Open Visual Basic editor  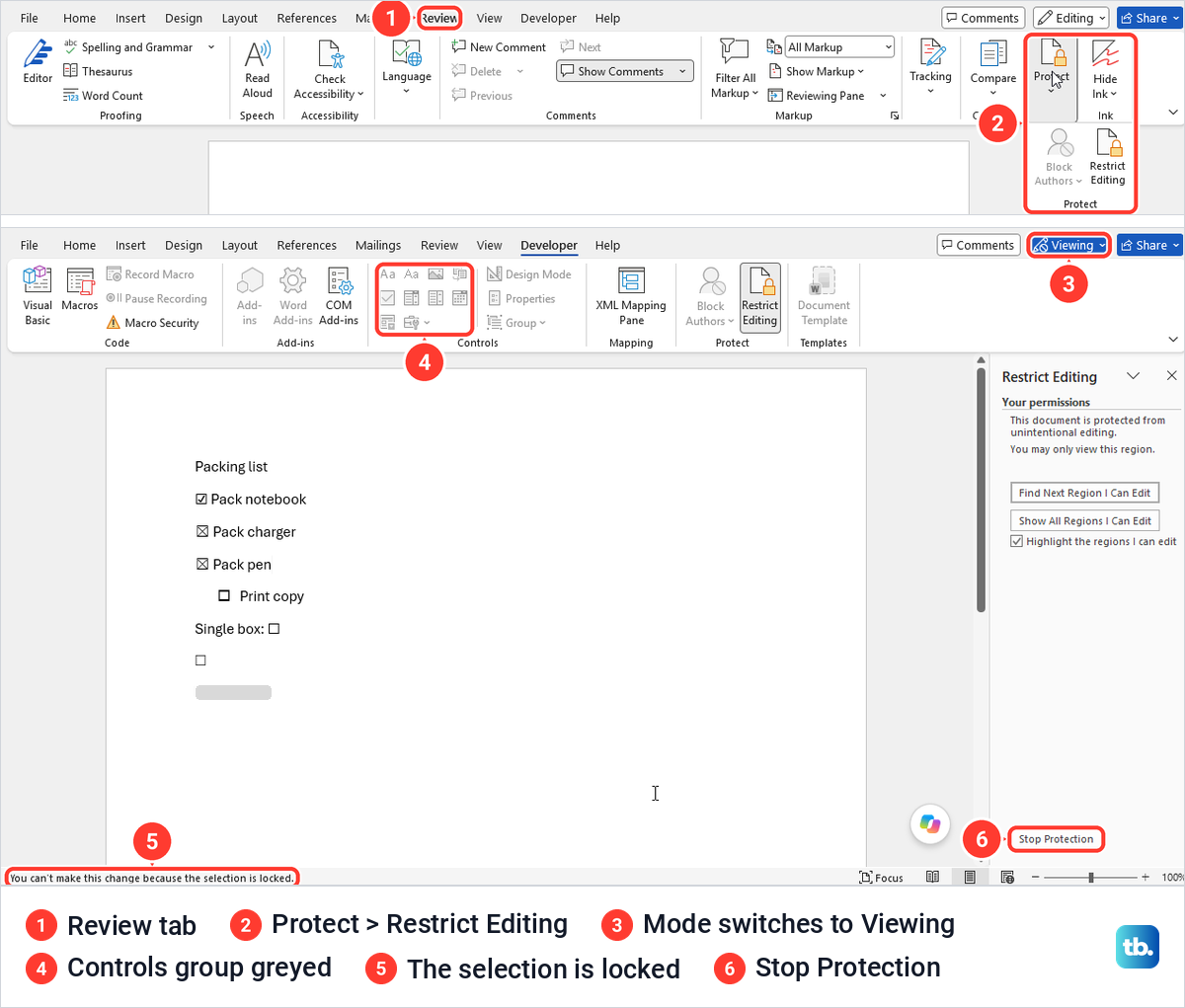38,295
